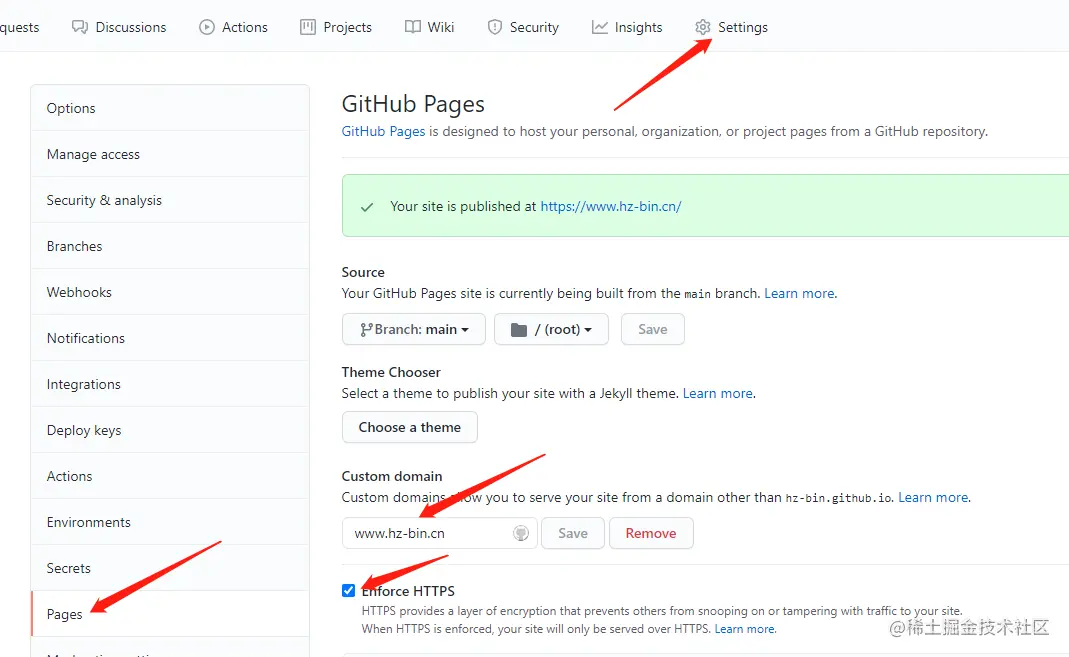The height and width of the screenshot is (657, 1069).
Task: Open the published site link hz-bin.cn
Action: (x=611, y=206)
